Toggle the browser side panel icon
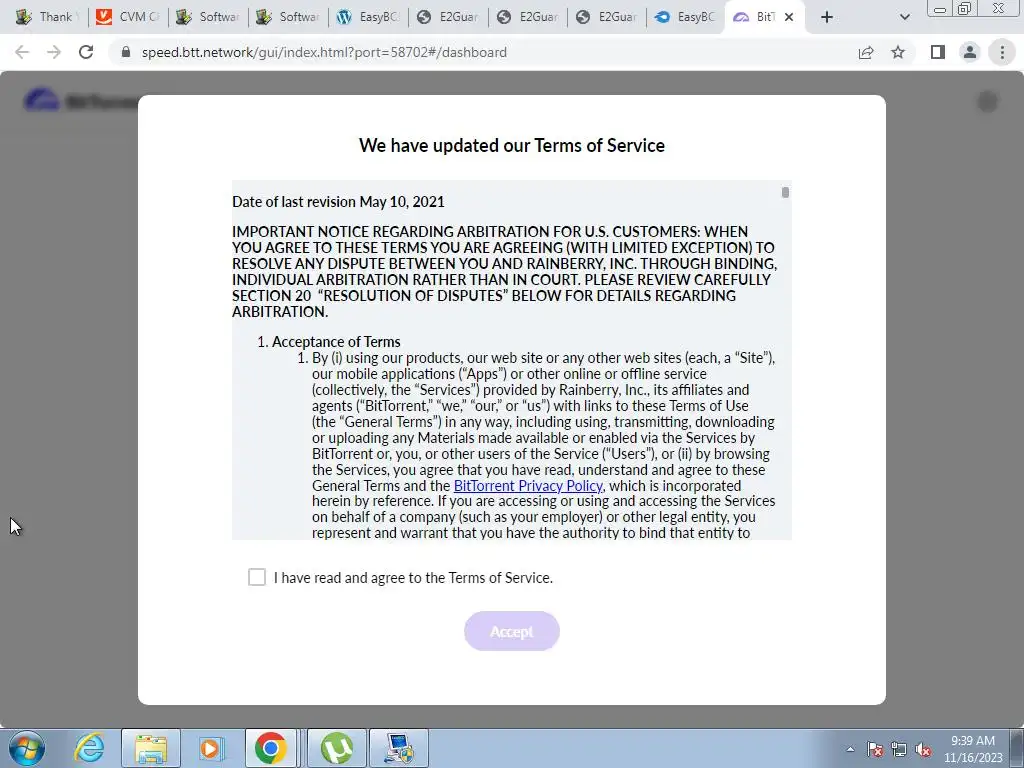Viewport: 1024px width, 768px height. tap(938, 52)
